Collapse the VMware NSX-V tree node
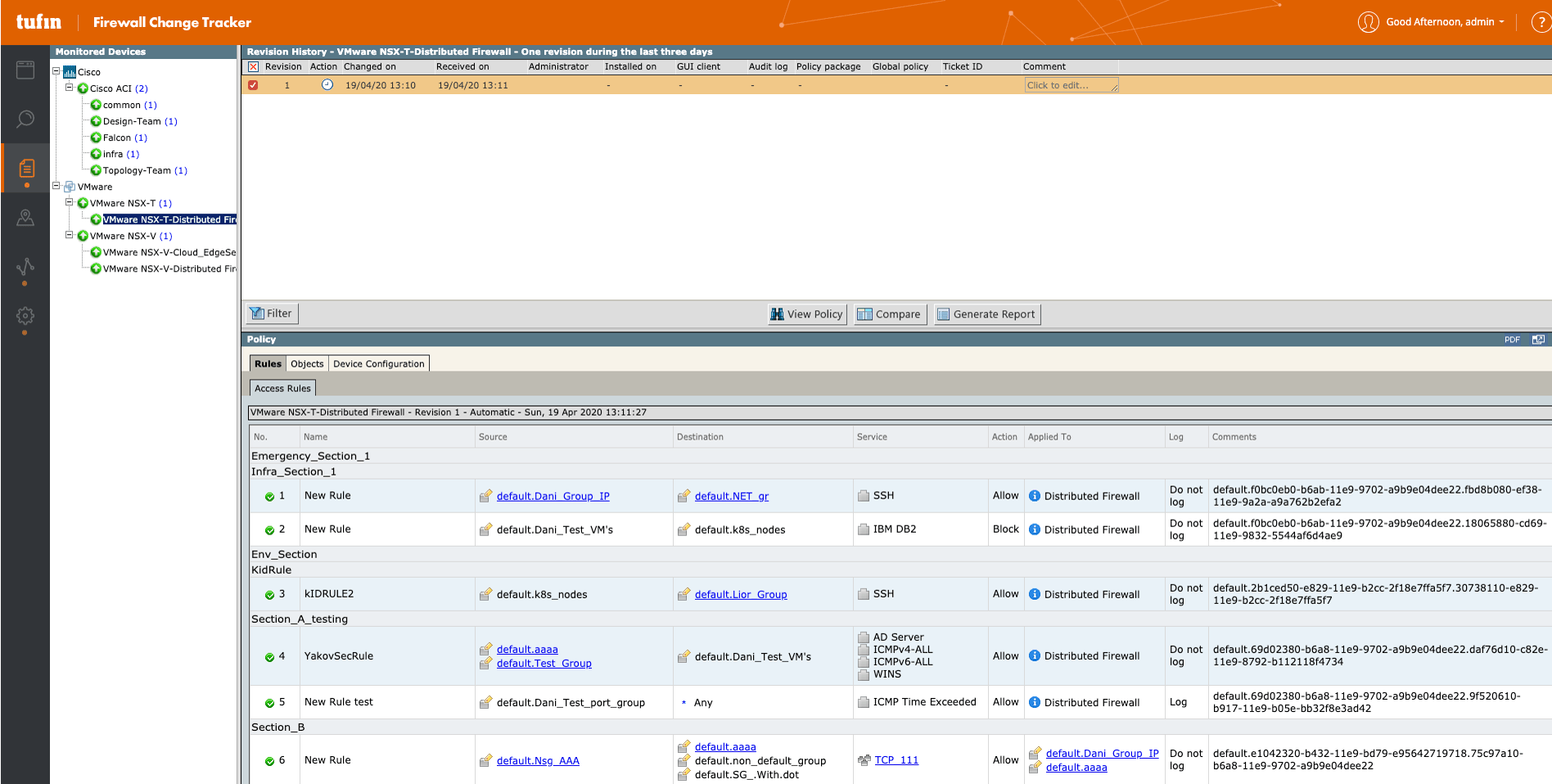The height and width of the screenshot is (784, 1552). click(70, 235)
